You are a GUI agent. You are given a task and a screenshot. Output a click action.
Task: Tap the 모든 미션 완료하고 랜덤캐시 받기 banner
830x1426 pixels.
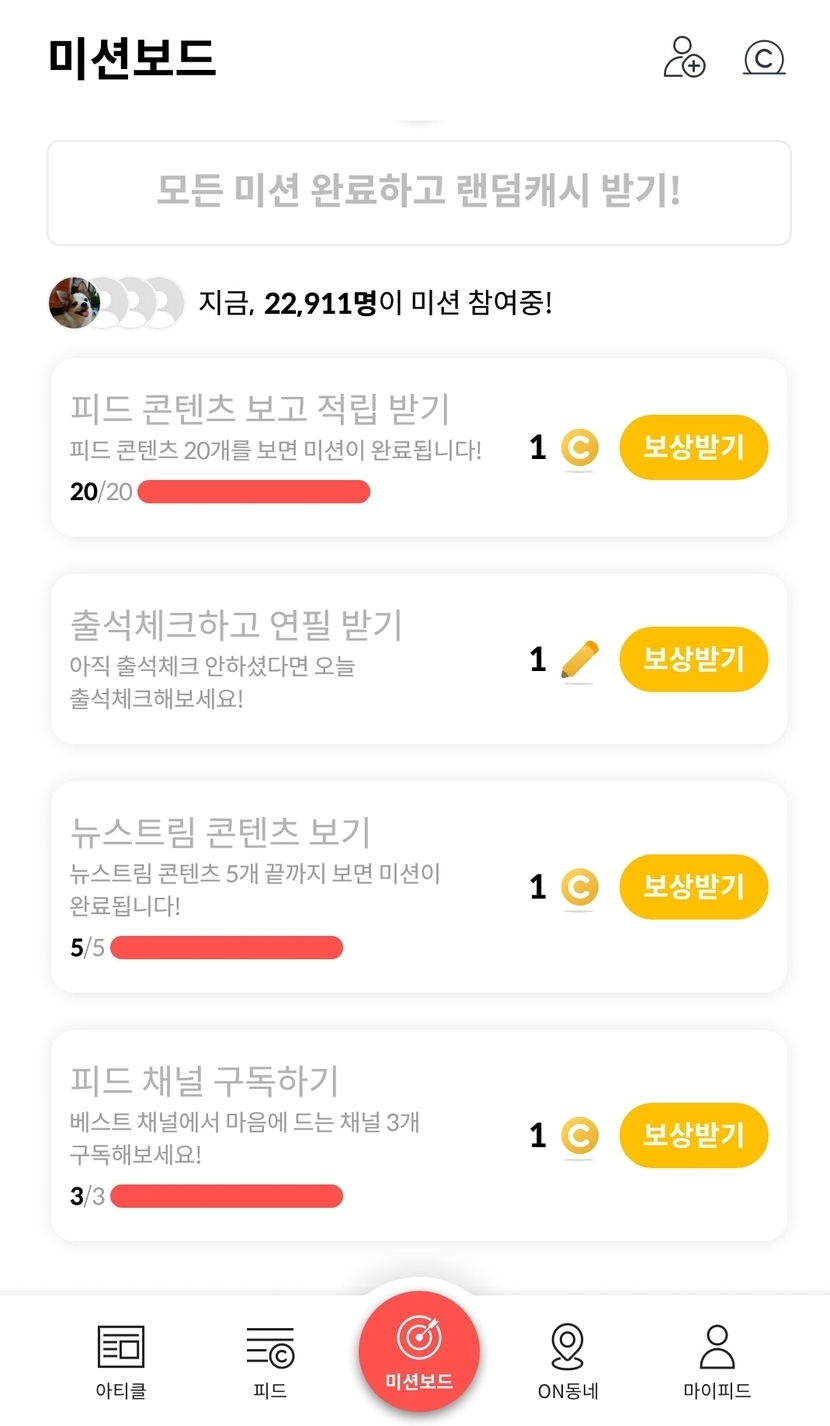[419, 192]
